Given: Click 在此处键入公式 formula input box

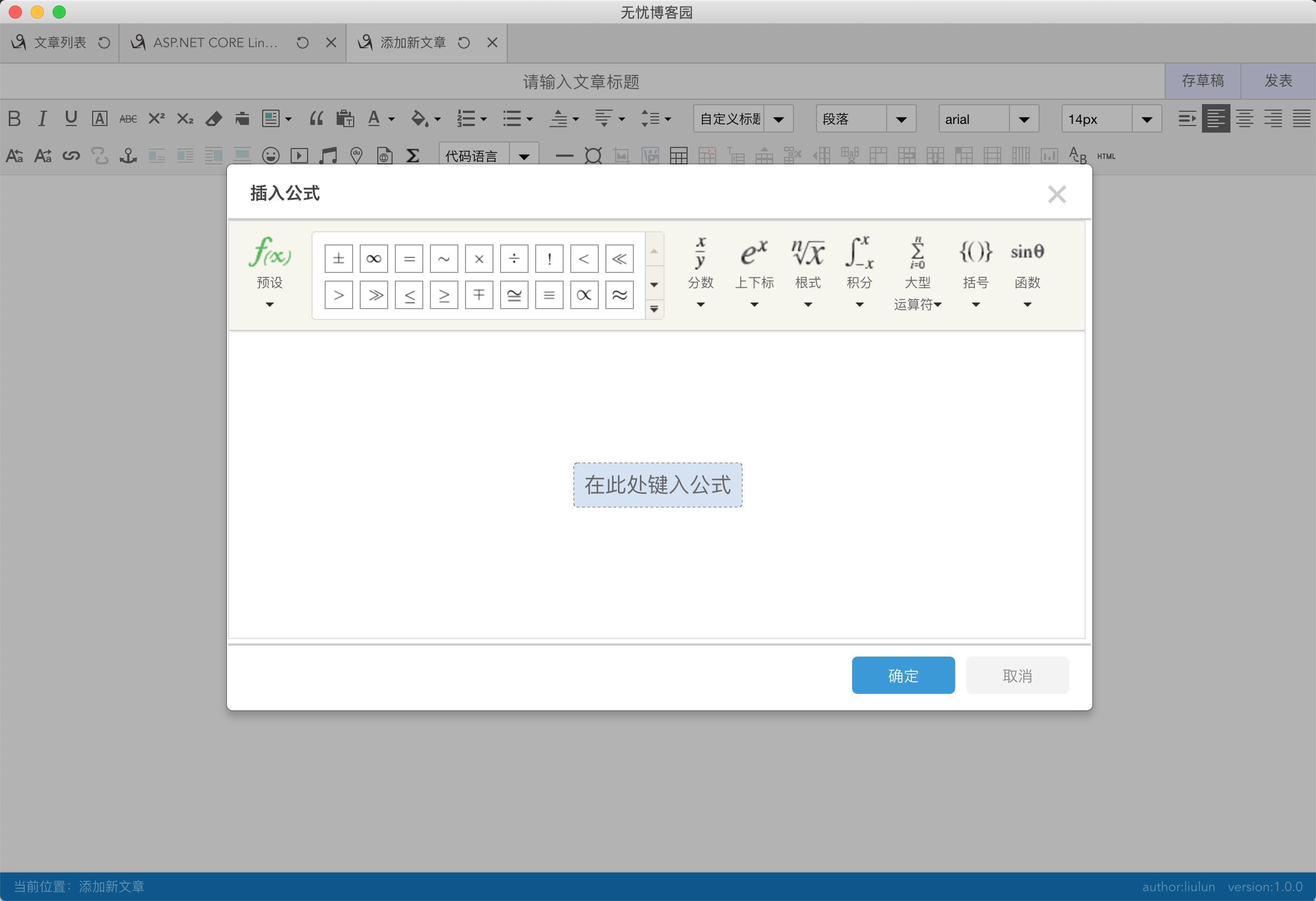Looking at the screenshot, I should [x=657, y=485].
